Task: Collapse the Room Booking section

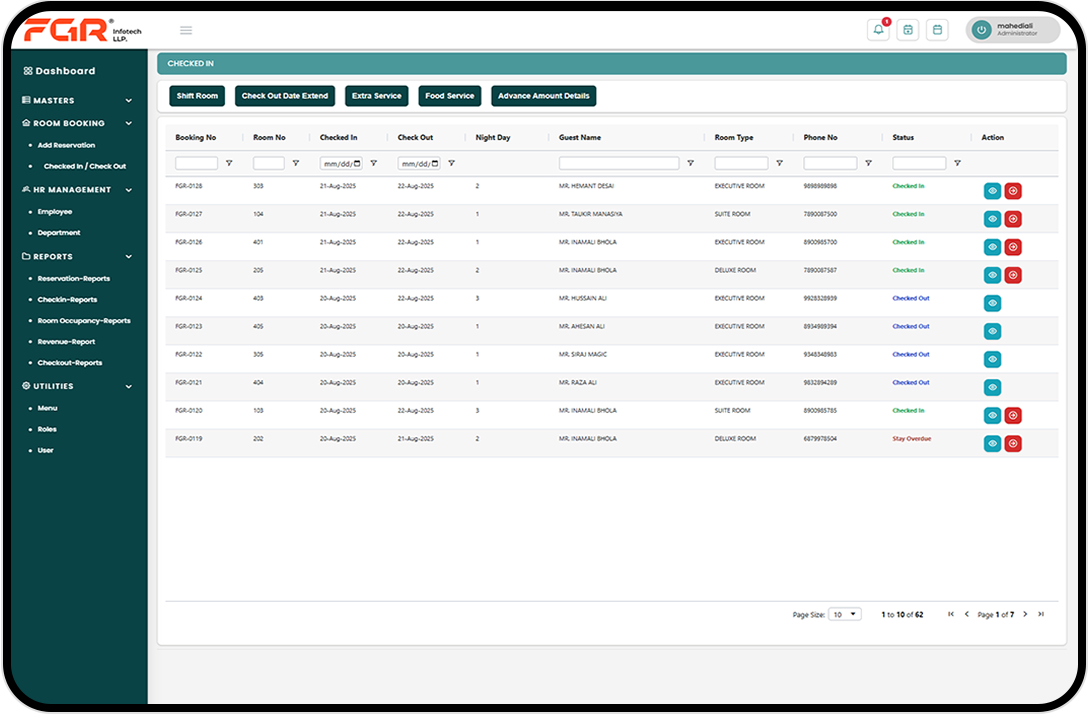Action: (128, 123)
